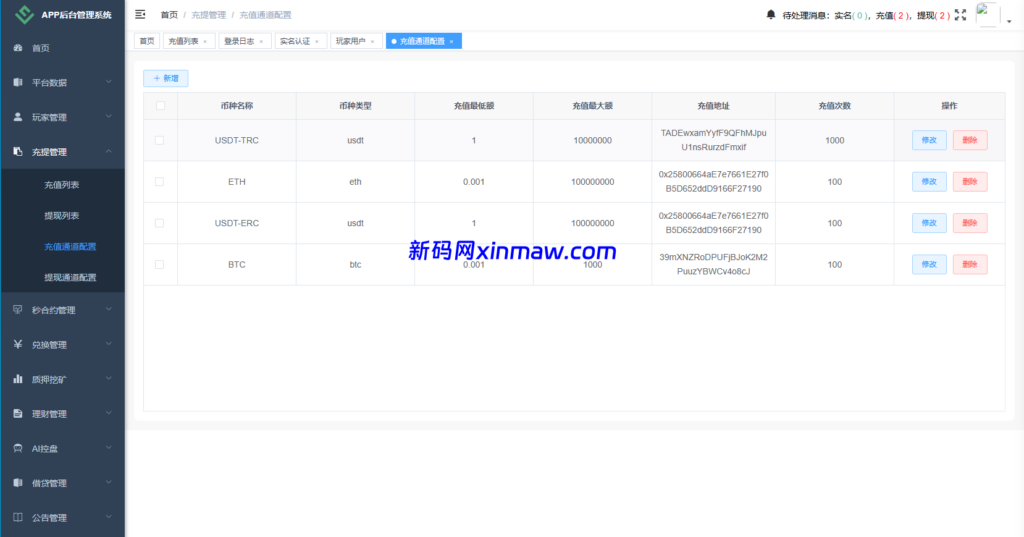Screen dimensions: 1024x537
Task: Click the AI控盘 sidebar icon
Action: click(x=18, y=448)
